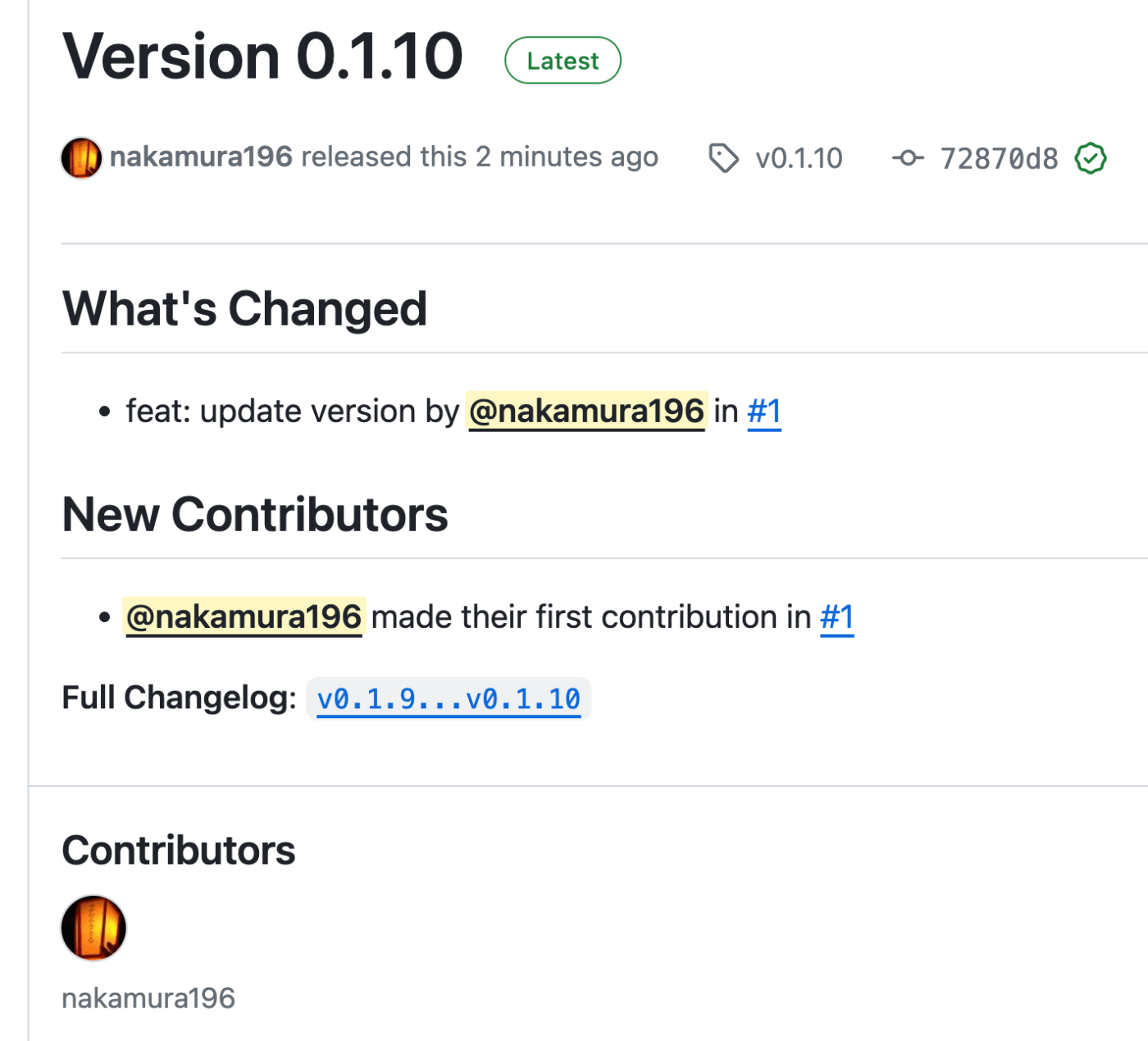Viewport: 1148px width, 1041px height.
Task: Click the New Contributors heading
Action: (x=255, y=514)
